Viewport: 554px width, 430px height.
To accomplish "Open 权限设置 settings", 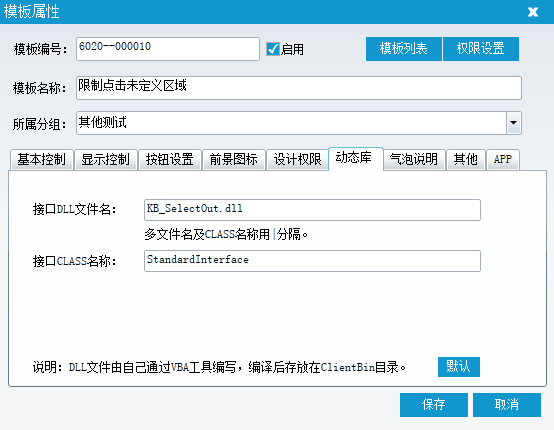I will click(481, 49).
